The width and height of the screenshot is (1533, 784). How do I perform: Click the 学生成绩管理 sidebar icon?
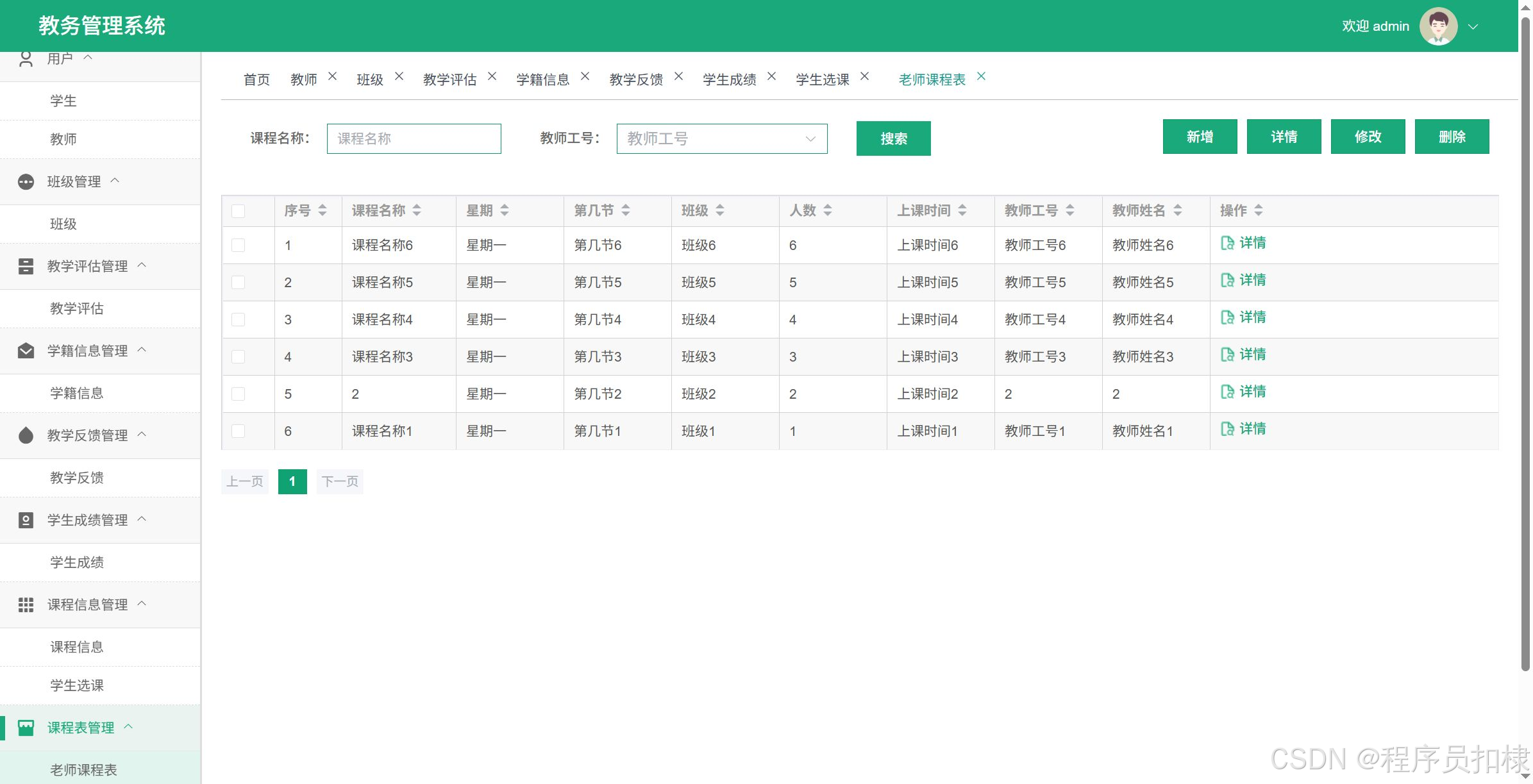[26, 521]
